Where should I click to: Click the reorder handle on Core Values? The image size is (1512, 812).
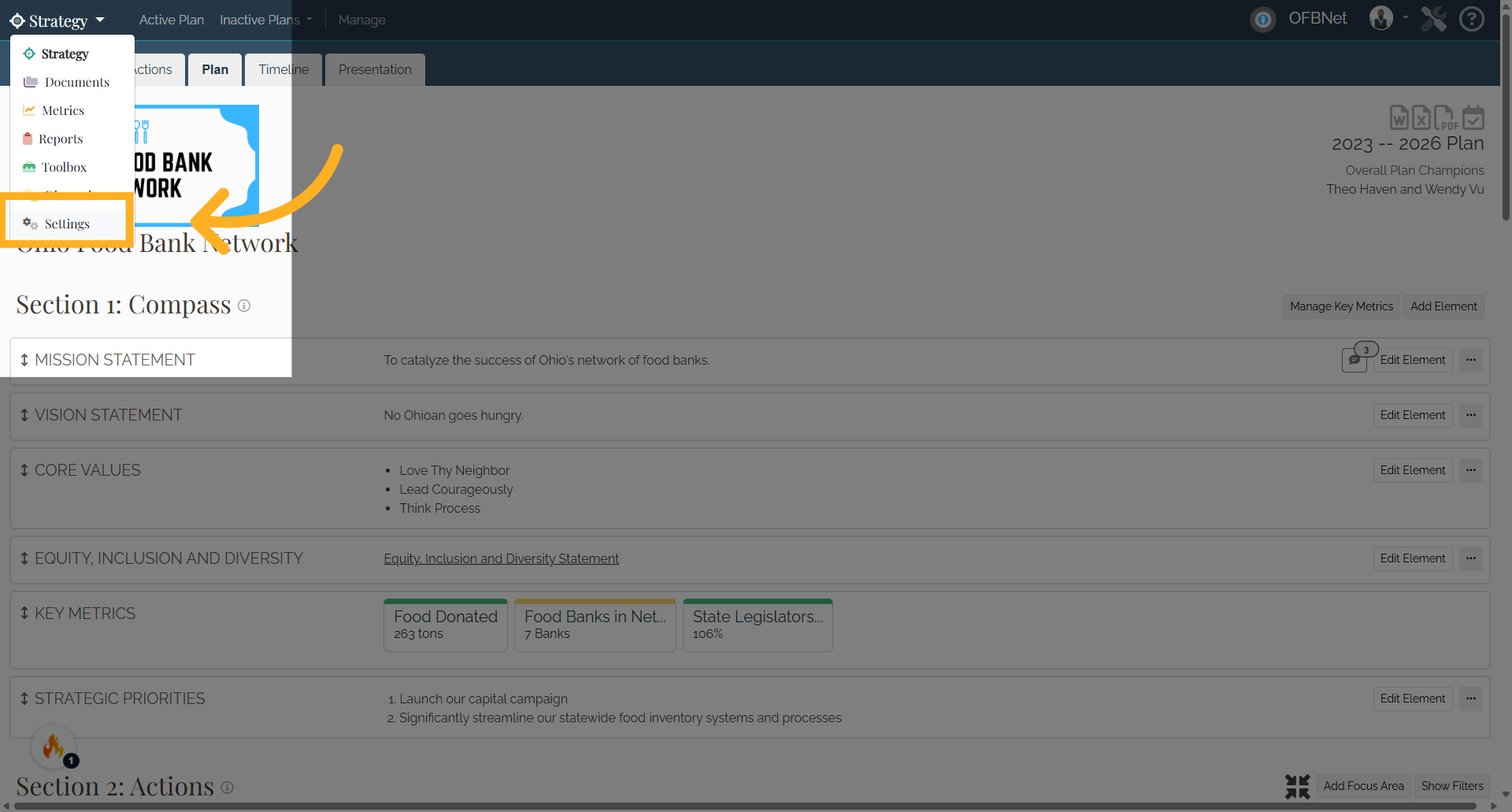24,470
